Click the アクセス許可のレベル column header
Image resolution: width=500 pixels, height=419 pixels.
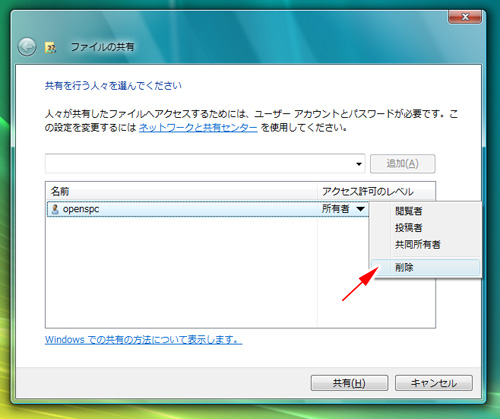tap(376, 191)
